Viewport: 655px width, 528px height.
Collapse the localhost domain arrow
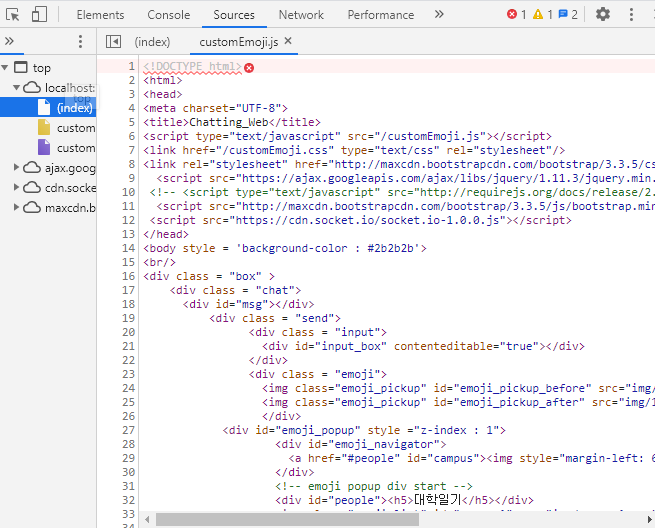[x=16, y=87]
